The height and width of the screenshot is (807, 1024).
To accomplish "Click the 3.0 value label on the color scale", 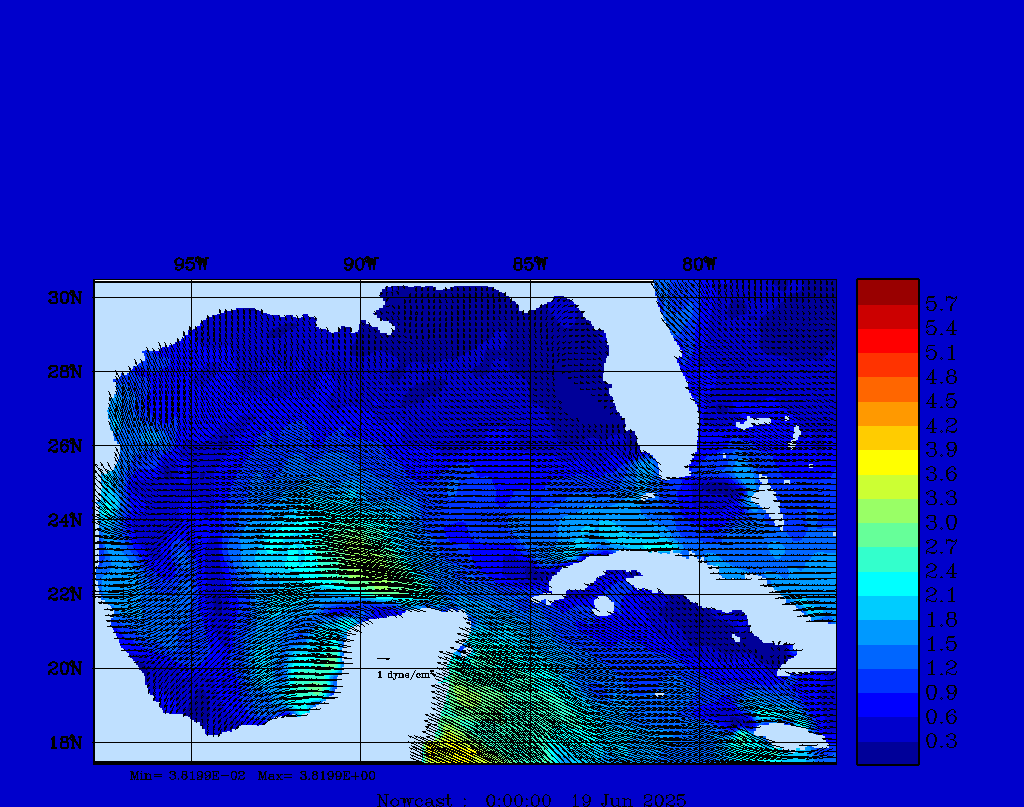I will (941, 522).
